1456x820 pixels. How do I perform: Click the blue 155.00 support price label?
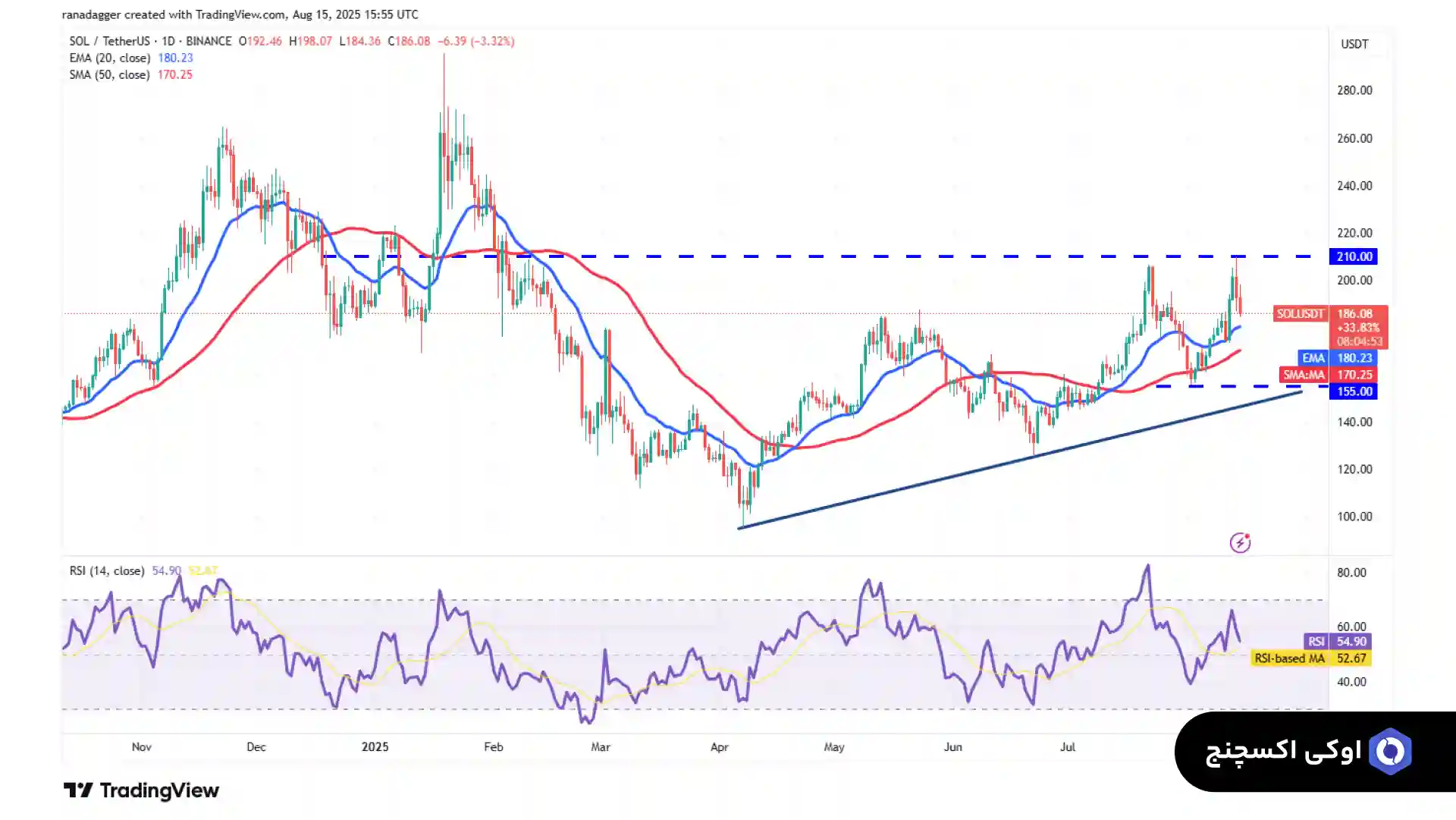[x=1354, y=391]
